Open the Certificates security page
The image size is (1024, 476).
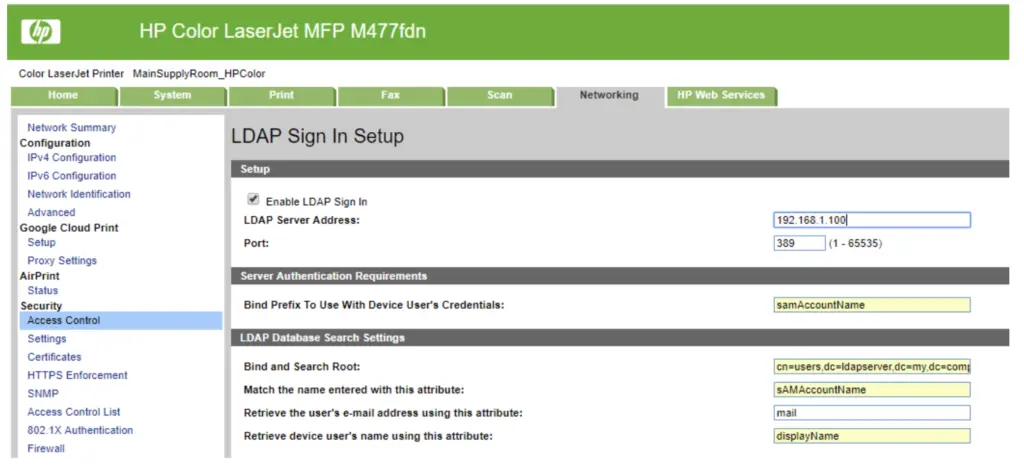click(54, 357)
